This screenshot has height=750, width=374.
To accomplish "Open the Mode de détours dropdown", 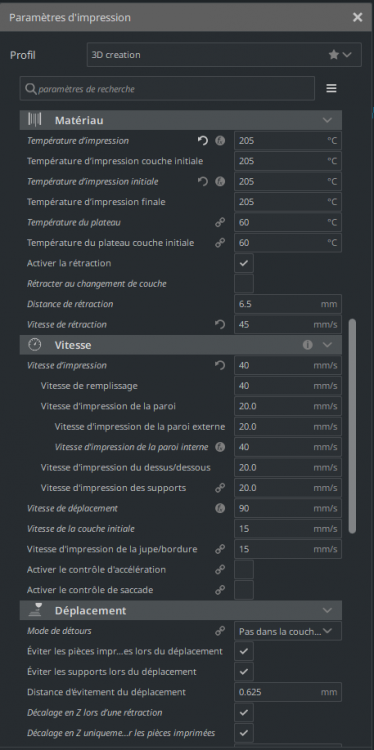I will tap(288, 631).
